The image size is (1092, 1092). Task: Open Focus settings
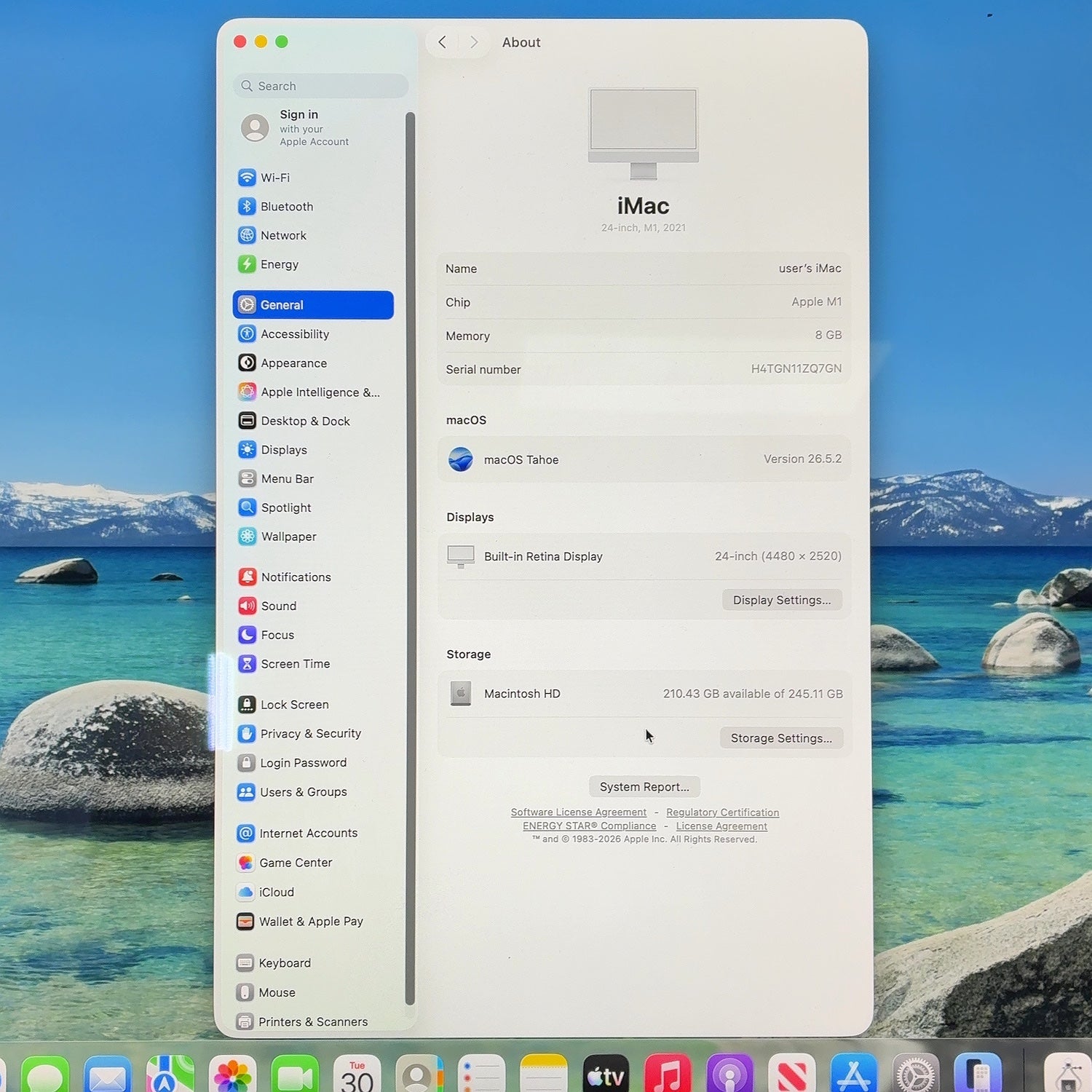(x=313, y=635)
